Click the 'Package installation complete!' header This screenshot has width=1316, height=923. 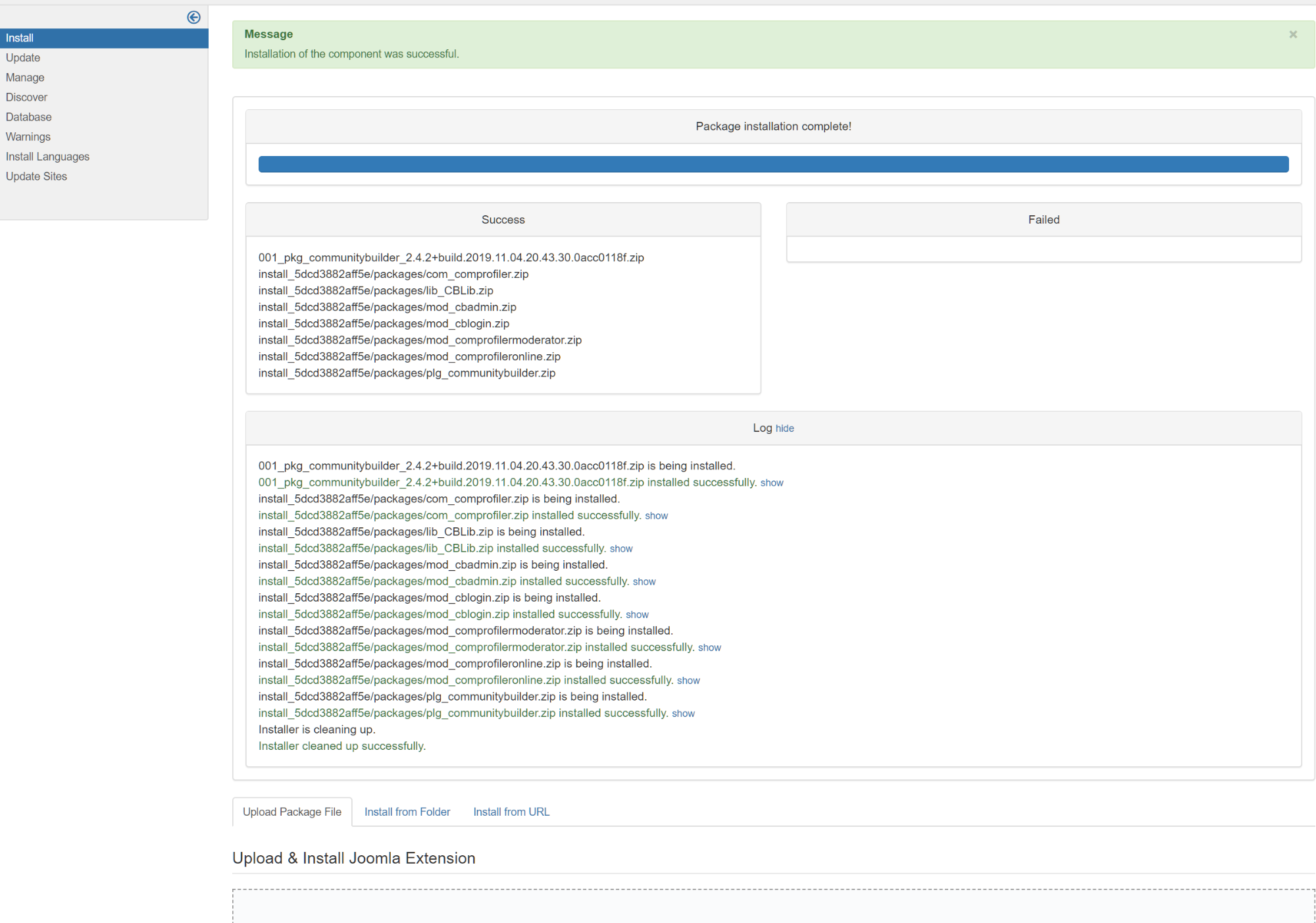coord(773,126)
